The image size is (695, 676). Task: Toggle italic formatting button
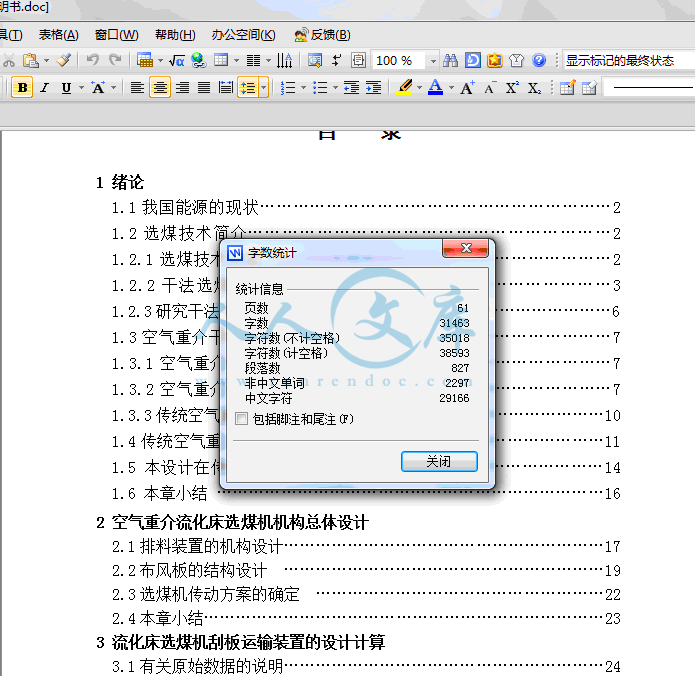pyautogui.click(x=44, y=88)
